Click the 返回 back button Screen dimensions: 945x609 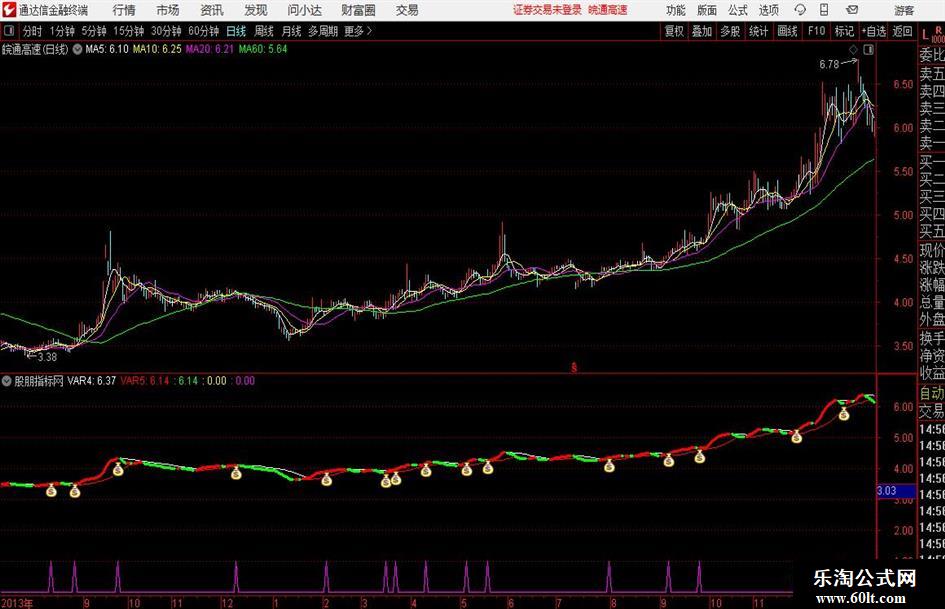[x=902, y=31]
